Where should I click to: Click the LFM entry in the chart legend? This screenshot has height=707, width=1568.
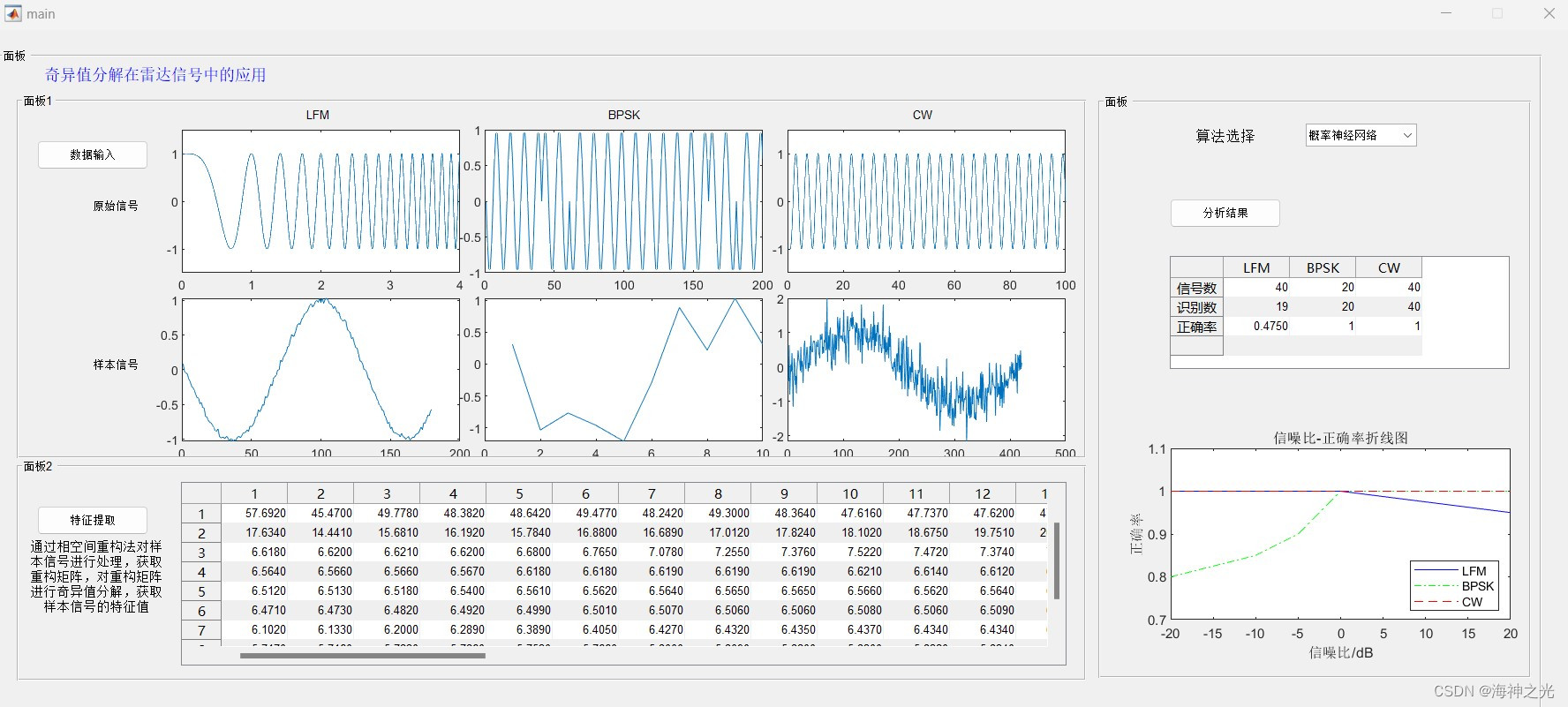[x=1453, y=571]
